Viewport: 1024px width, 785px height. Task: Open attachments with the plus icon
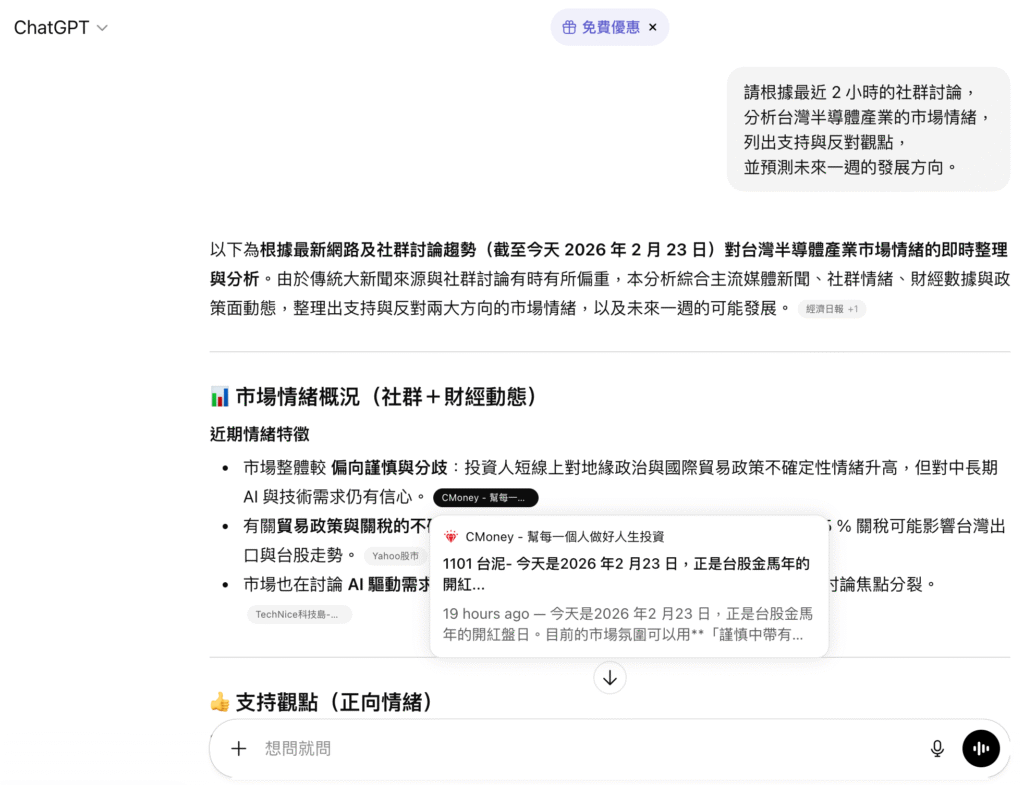238,748
